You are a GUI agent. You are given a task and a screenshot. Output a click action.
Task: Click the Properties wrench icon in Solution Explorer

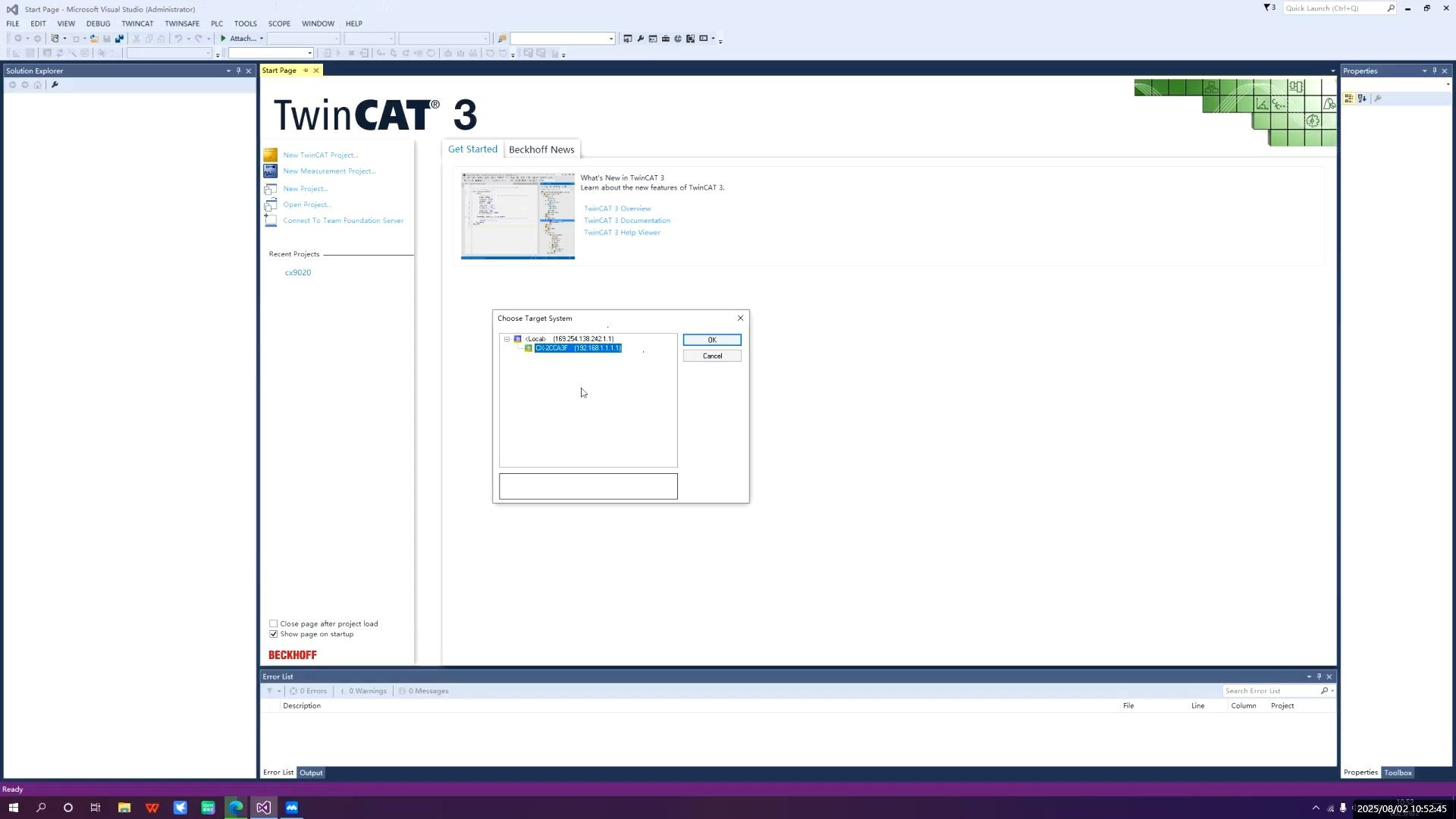(55, 85)
